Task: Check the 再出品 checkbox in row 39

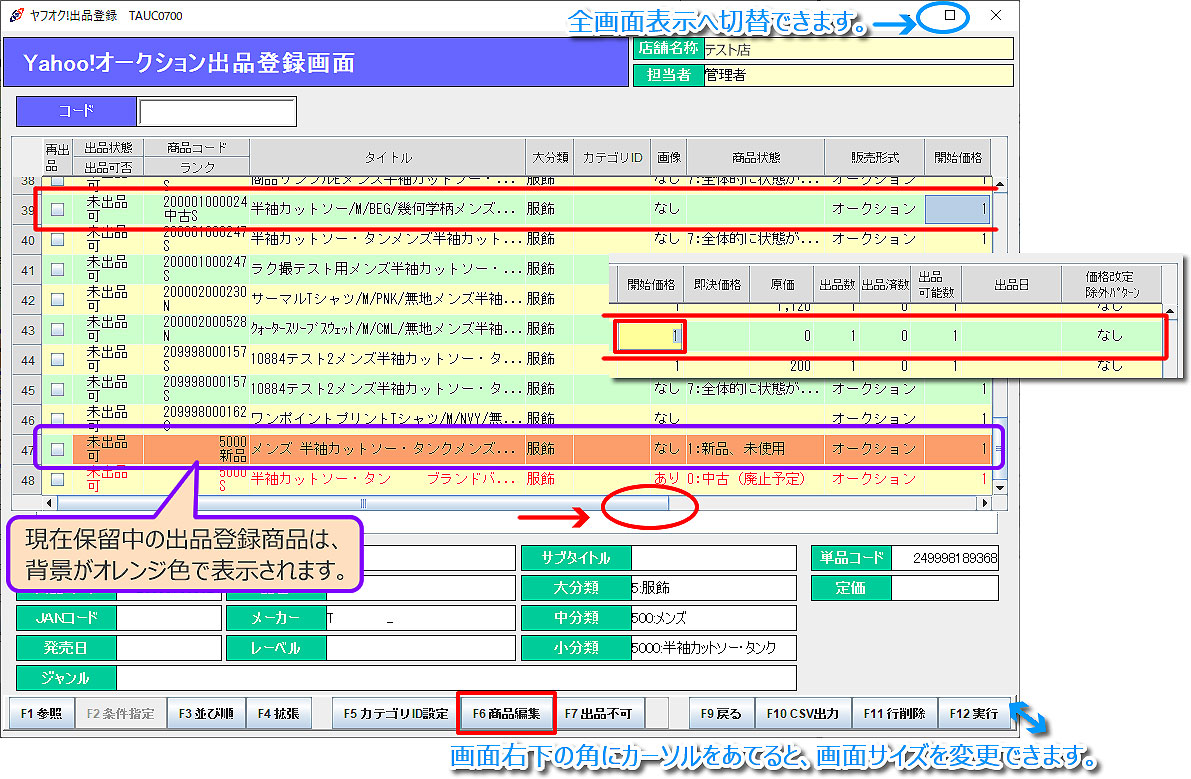Action: 58,210
